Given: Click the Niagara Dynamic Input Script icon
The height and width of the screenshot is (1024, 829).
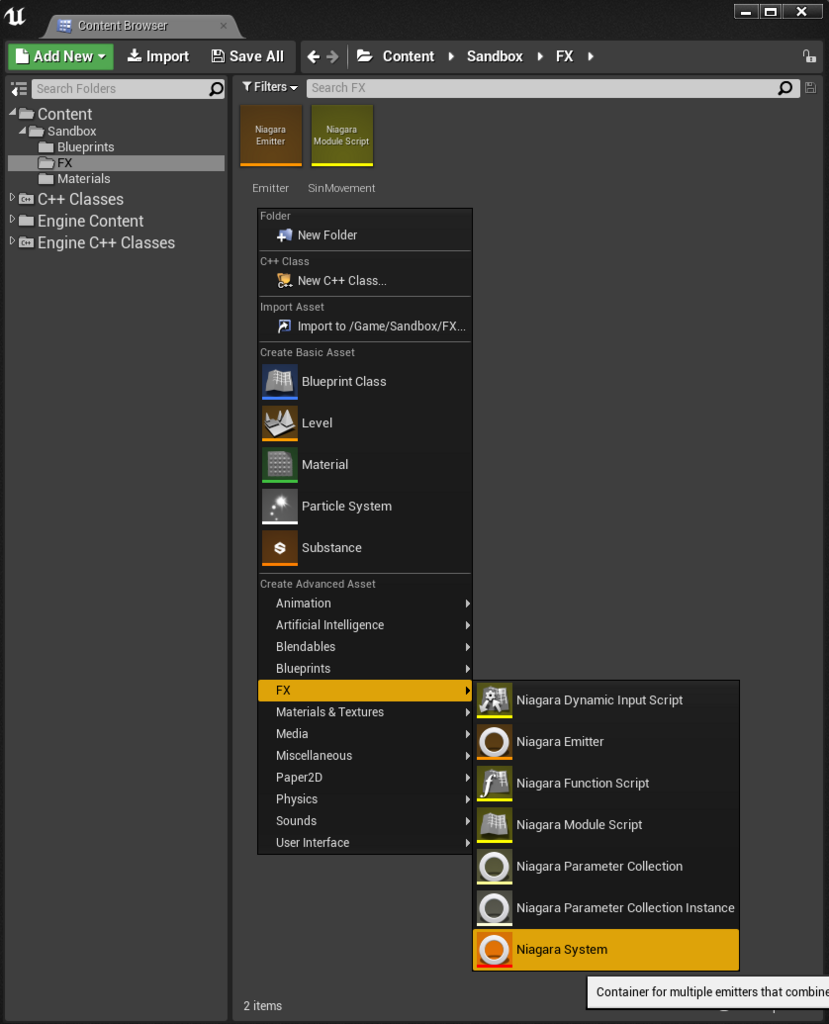Looking at the screenshot, I should coord(495,700).
